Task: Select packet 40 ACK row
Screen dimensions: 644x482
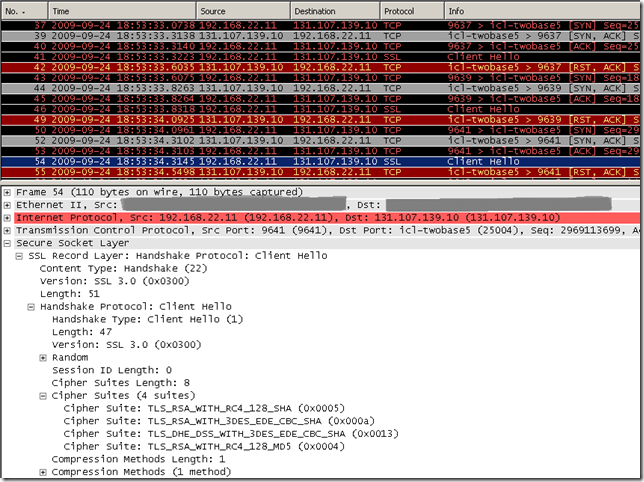Action: tap(320, 46)
